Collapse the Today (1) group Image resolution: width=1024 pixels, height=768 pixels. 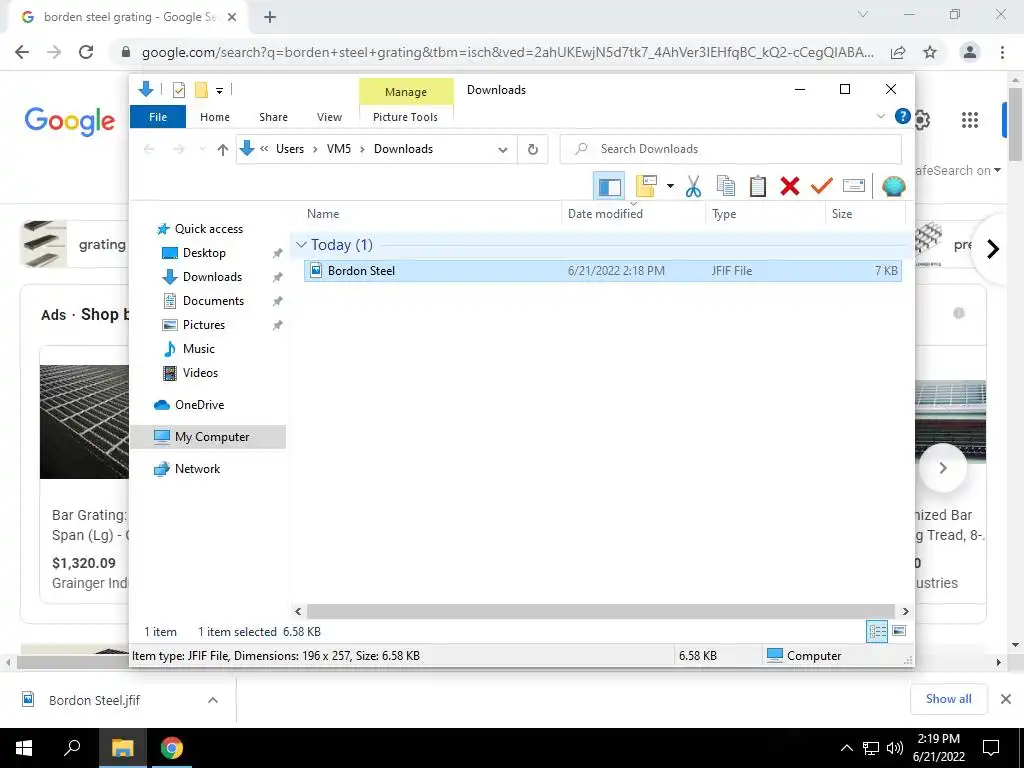click(x=301, y=244)
